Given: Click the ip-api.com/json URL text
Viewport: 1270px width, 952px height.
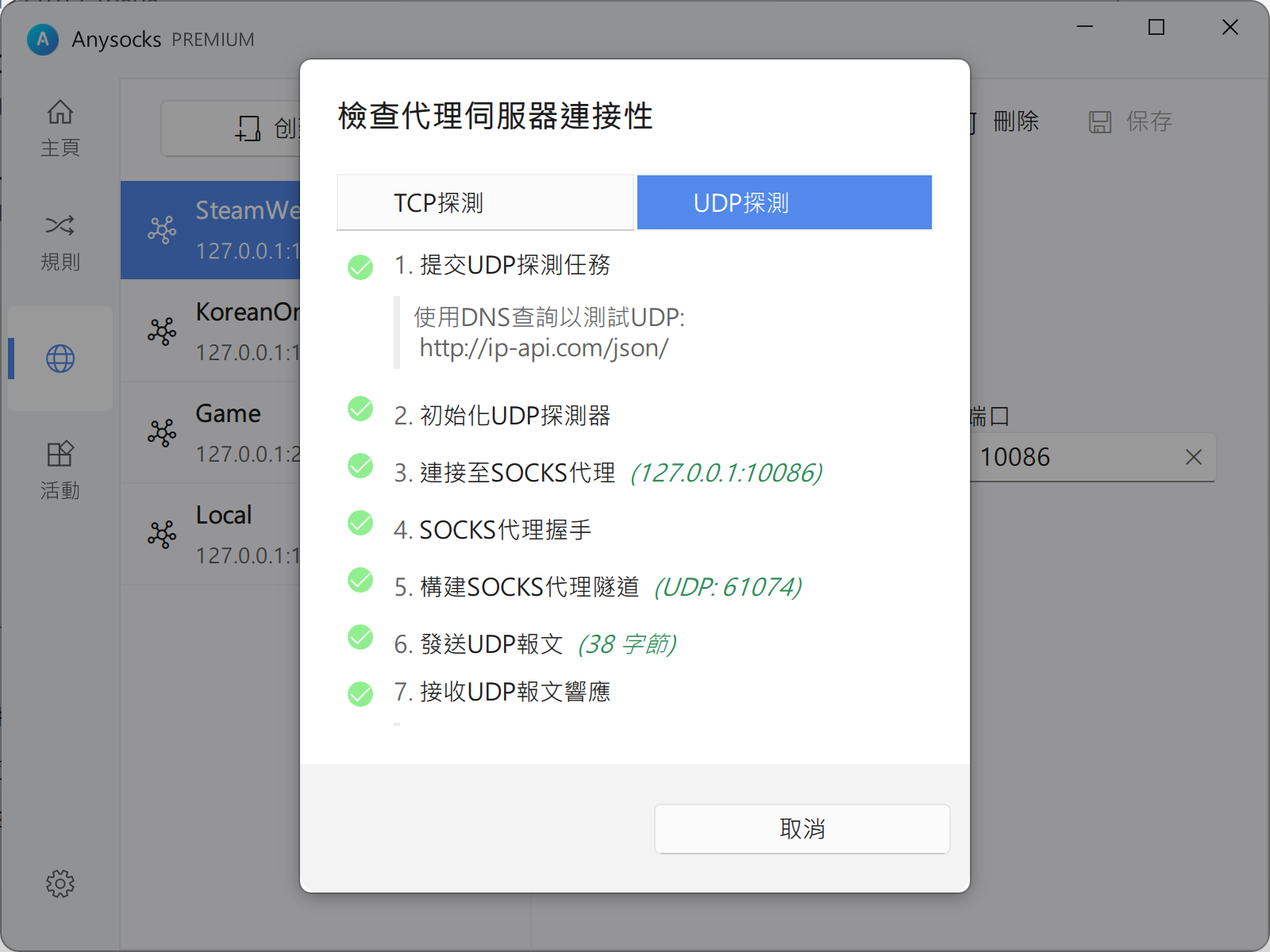Looking at the screenshot, I should click(544, 348).
